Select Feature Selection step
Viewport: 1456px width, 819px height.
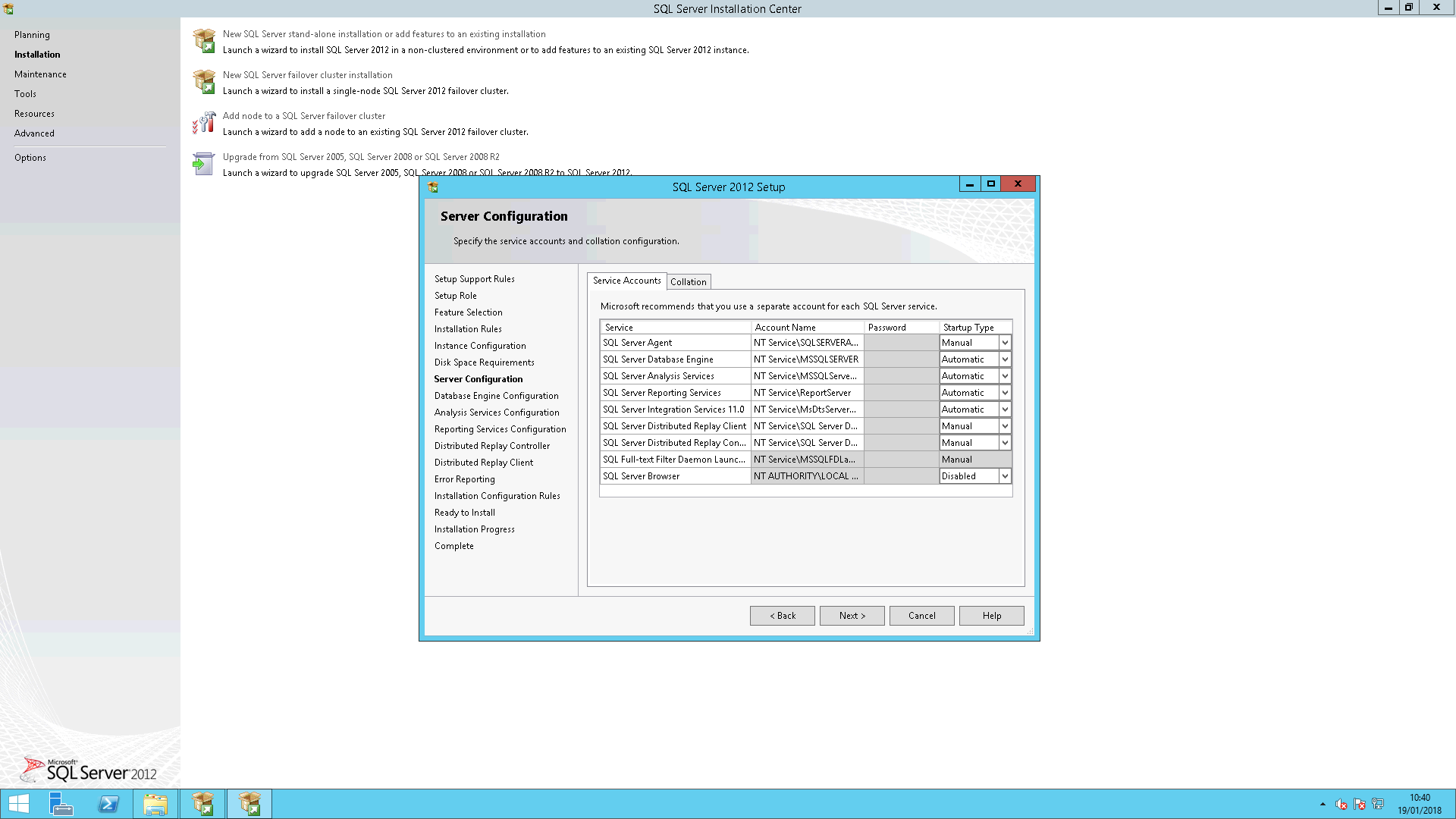tap(469, 312)
